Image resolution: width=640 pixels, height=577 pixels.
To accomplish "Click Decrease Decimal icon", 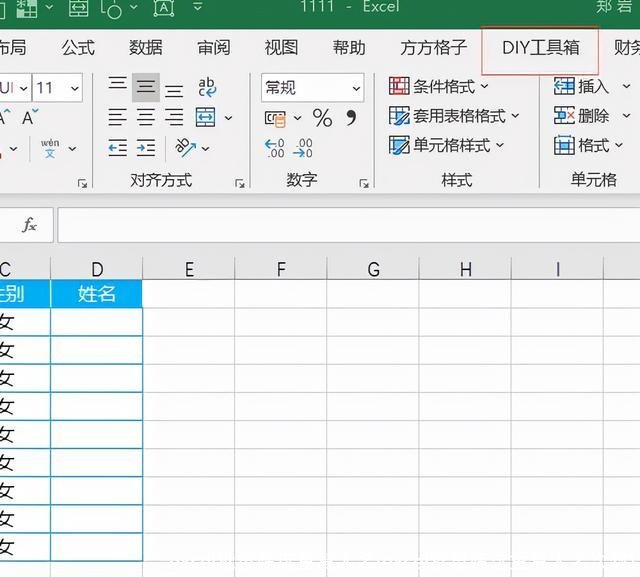I will point(304,148).
